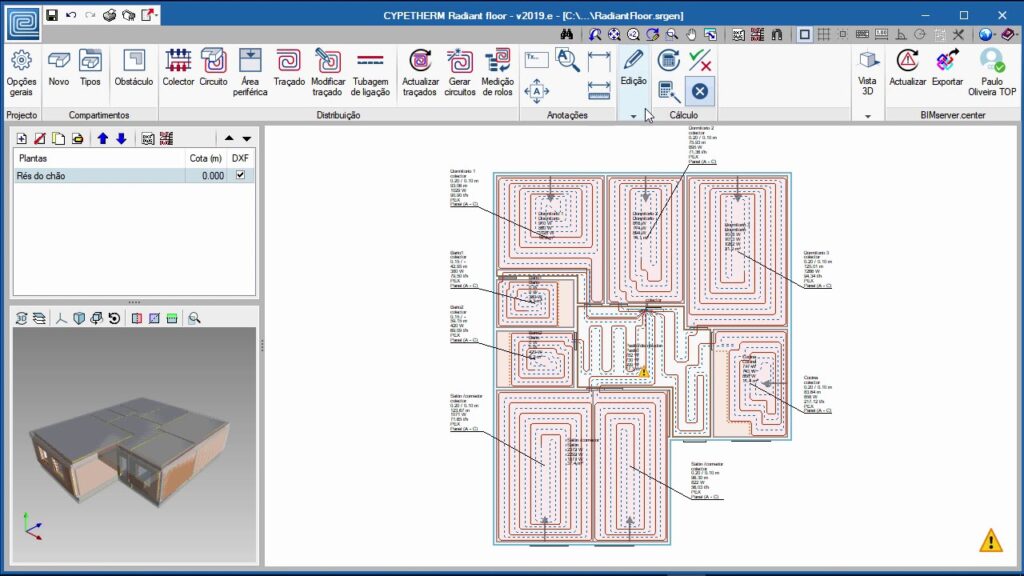Open quick access export dropdown arrow
This screenshot has width=1024, height=576.
(154, 16)
